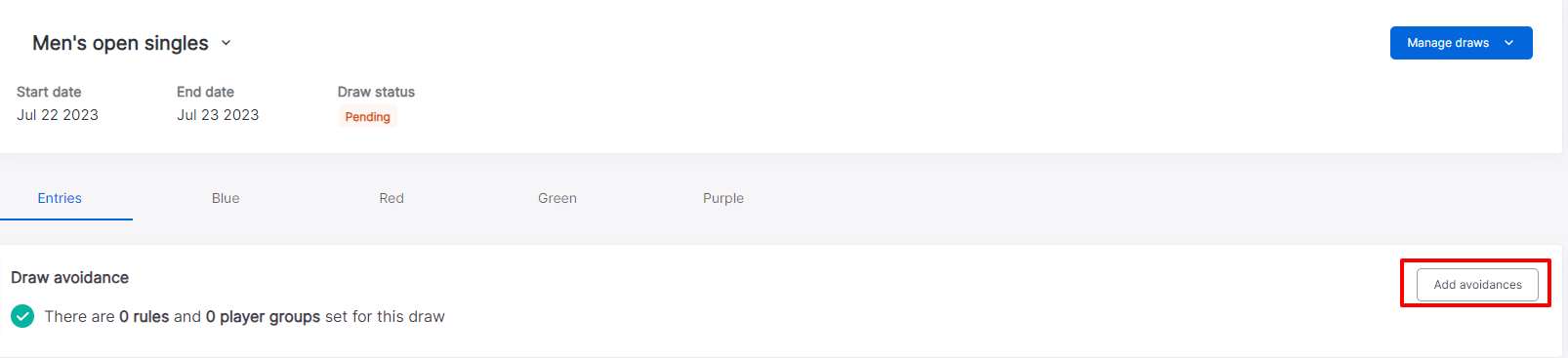1568x358 pixels.
Task: Select the Jul 23 2023 end date
Action: pos(218,115)
